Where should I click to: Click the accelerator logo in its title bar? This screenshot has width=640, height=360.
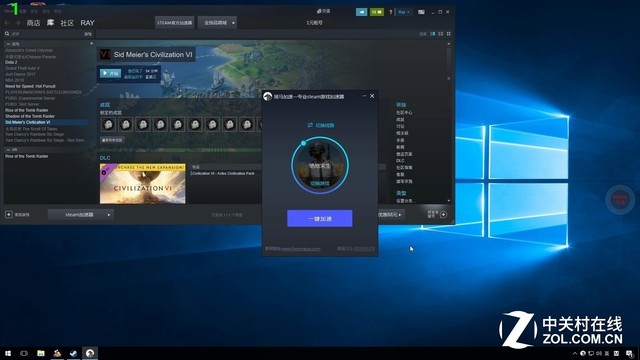tap(267, 96)
